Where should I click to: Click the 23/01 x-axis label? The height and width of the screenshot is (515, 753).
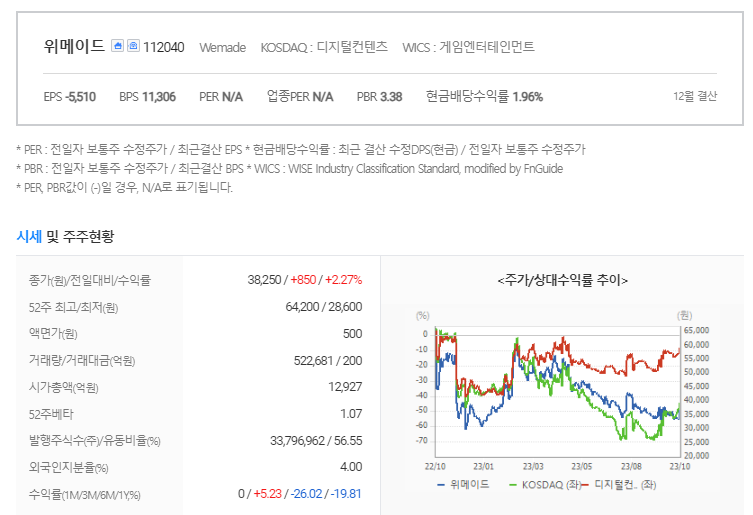click(483, 466)
